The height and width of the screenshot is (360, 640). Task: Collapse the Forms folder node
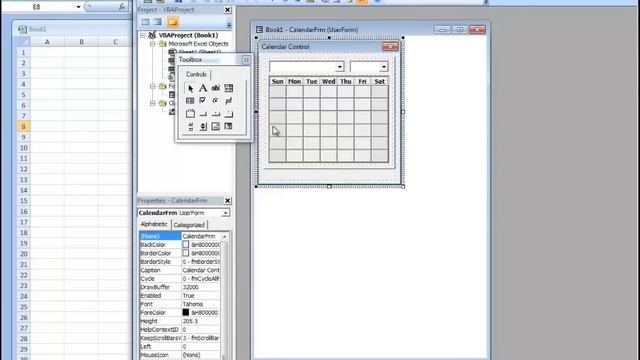[x=152, y=86]
